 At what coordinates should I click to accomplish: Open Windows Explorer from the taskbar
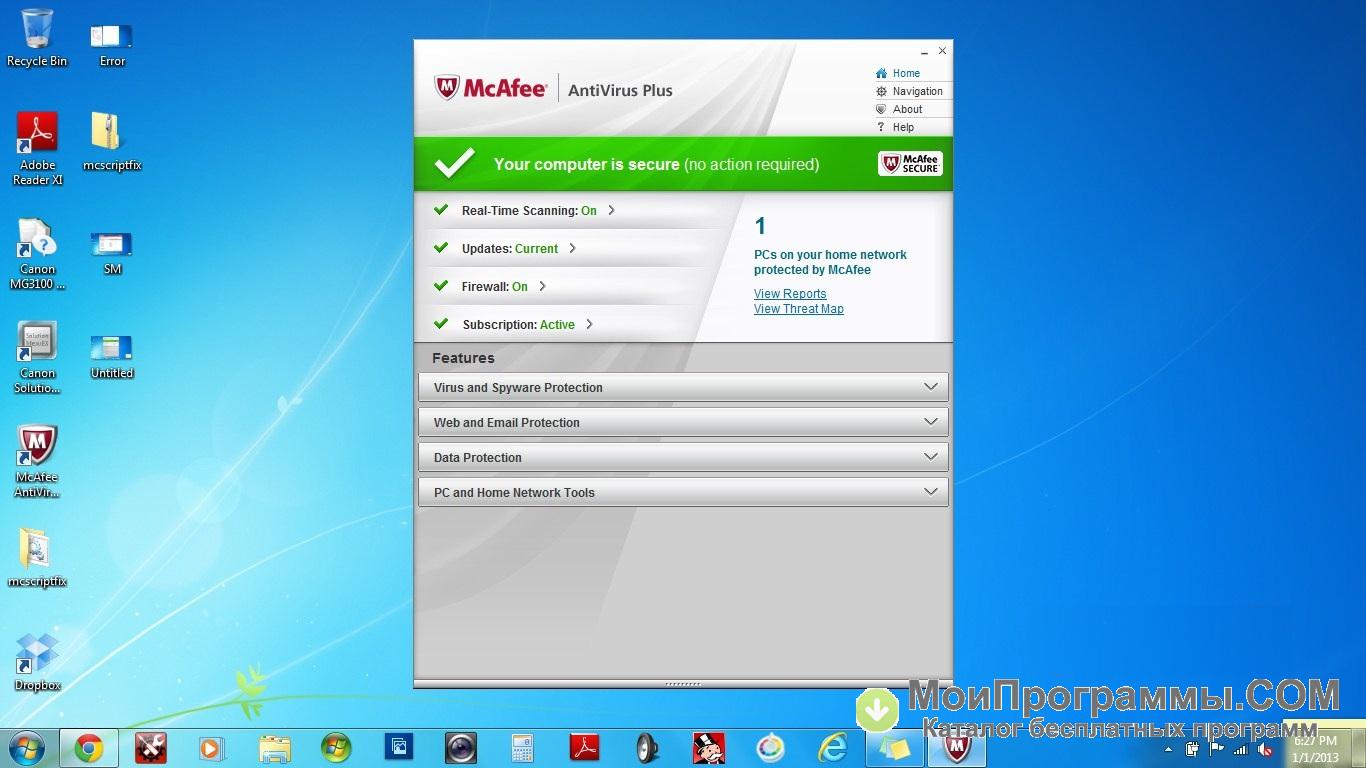point(274,747)
